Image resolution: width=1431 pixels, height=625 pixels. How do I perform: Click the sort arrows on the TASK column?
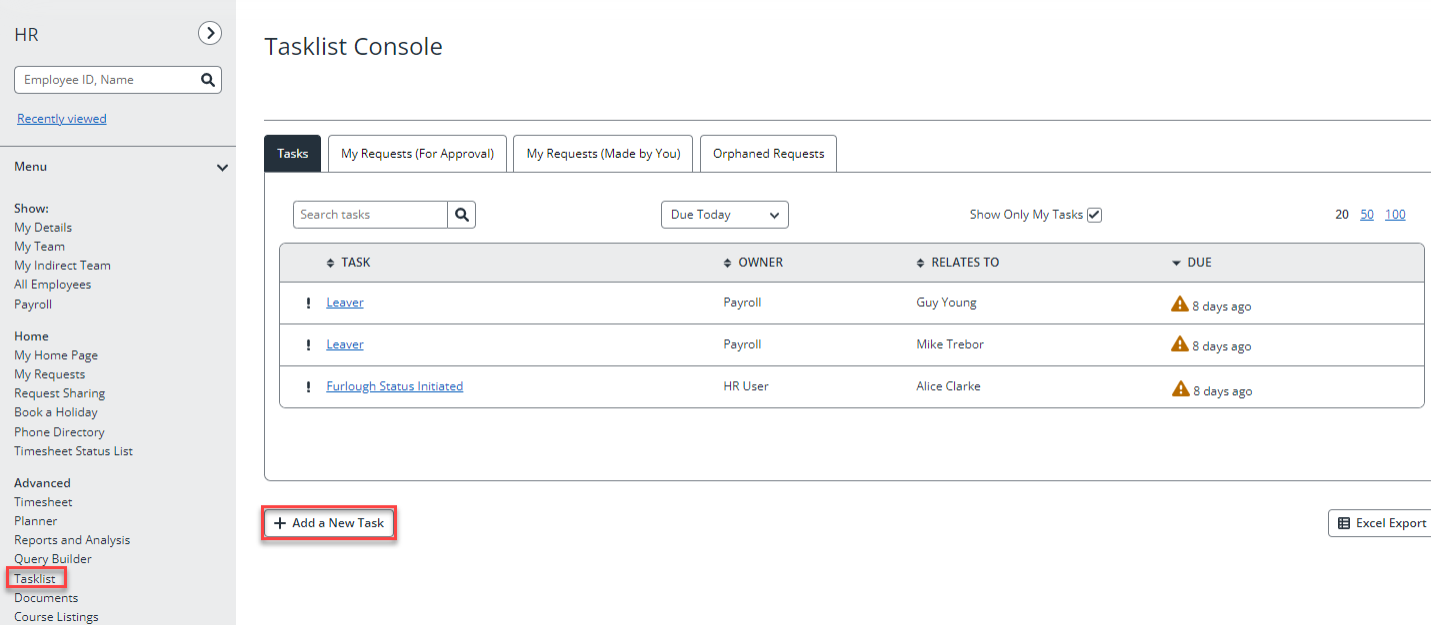[330, 262]
